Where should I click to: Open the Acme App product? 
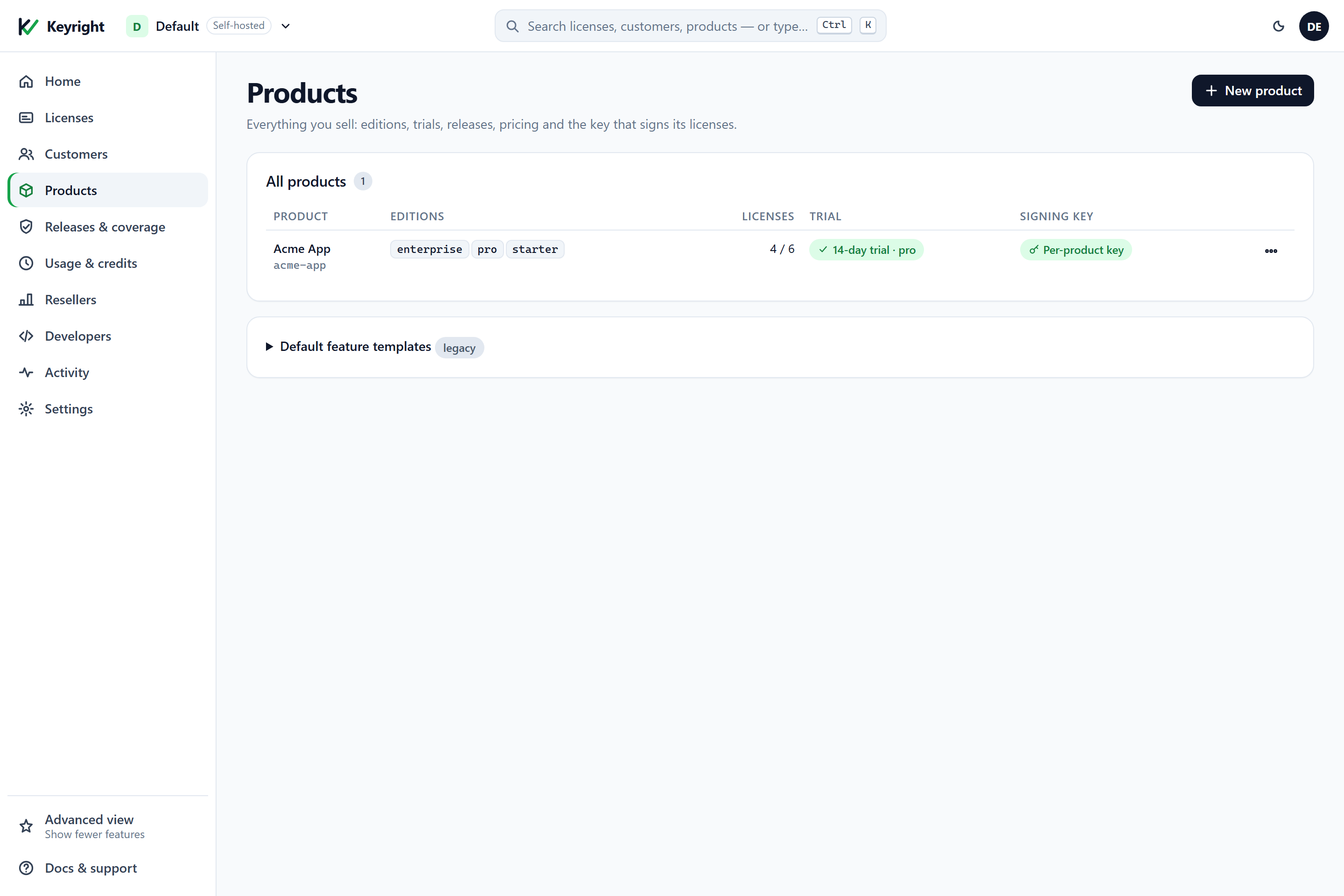(302, 249)
